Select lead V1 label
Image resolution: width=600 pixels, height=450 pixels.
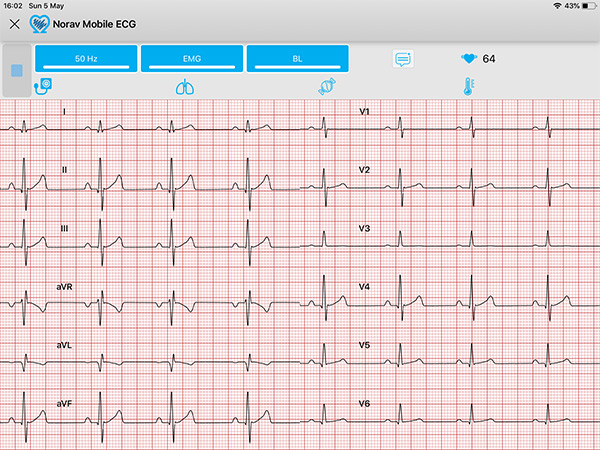coord(364,112)
